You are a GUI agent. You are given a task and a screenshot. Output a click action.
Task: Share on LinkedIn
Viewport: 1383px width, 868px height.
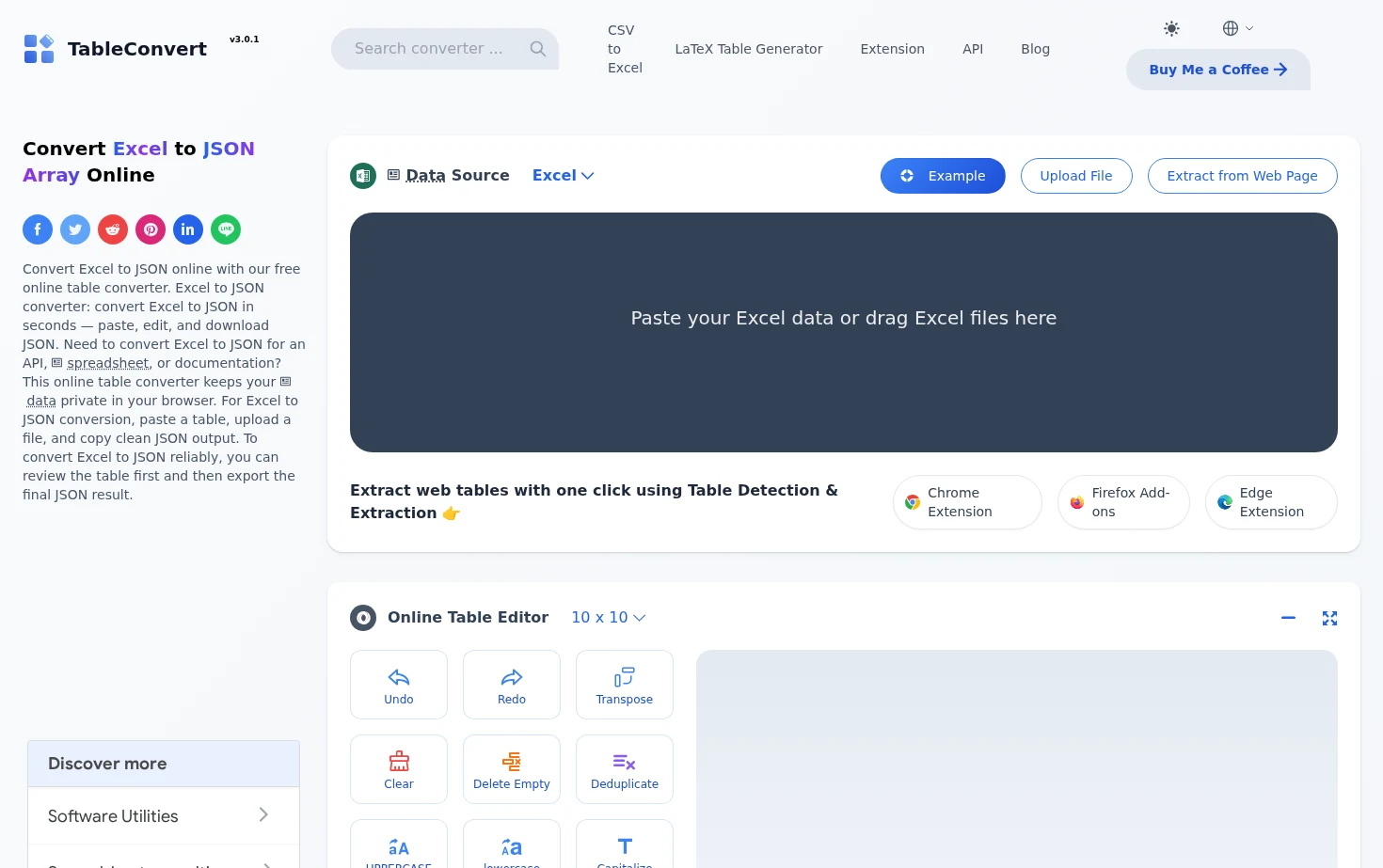click(188, 229)
